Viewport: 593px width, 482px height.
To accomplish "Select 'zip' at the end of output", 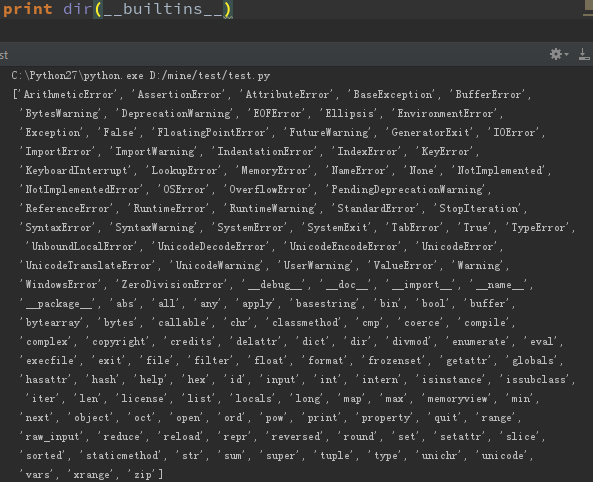I will (x=142, y=474).
